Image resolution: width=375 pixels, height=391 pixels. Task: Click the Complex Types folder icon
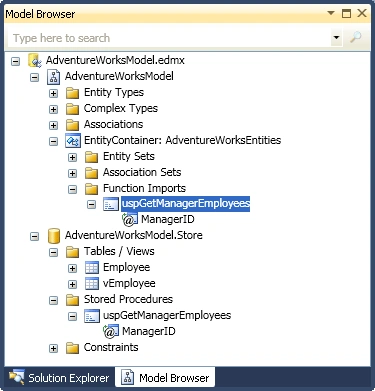pyautogui.click(x=72, y=109)
